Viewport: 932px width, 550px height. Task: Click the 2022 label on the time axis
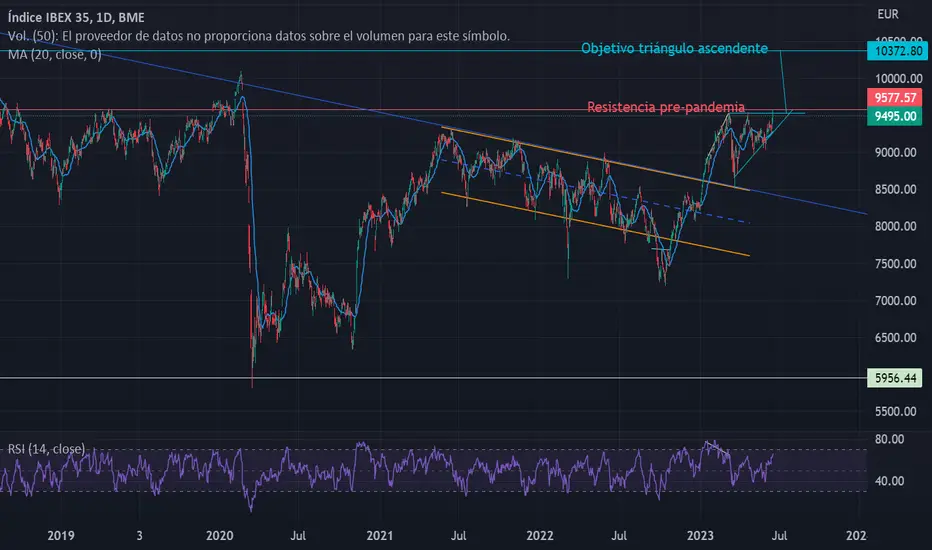tap(540, 536)
